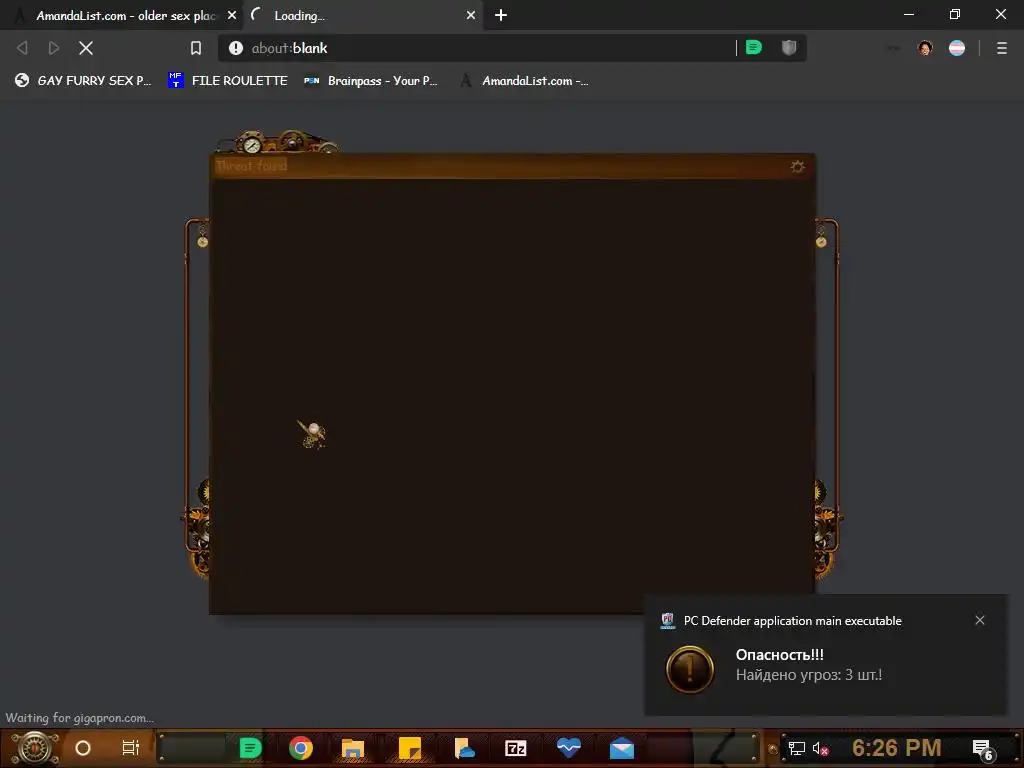Open Sticky Notes from taskbar

409,748
